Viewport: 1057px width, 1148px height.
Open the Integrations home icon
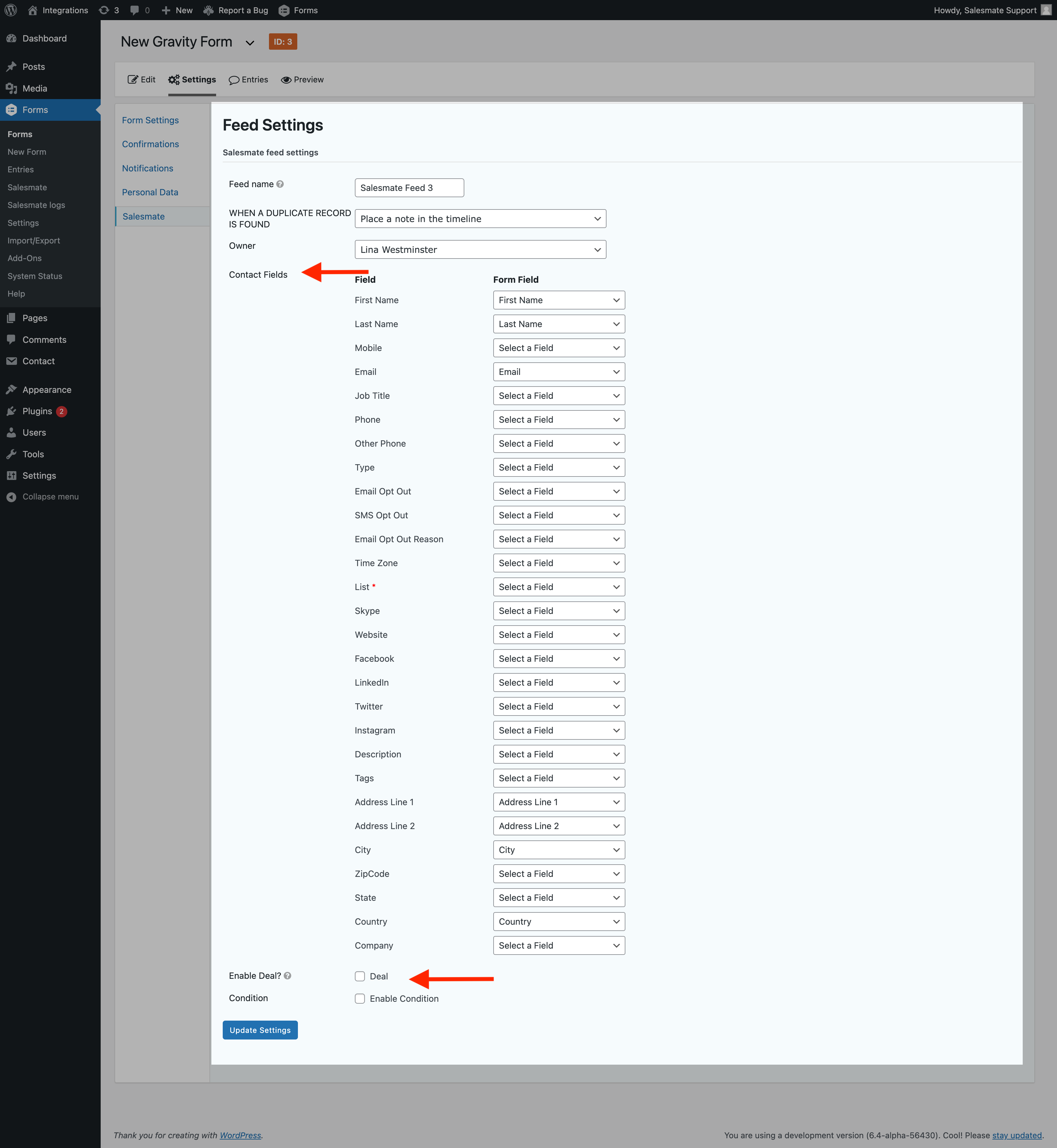point(33,10)
